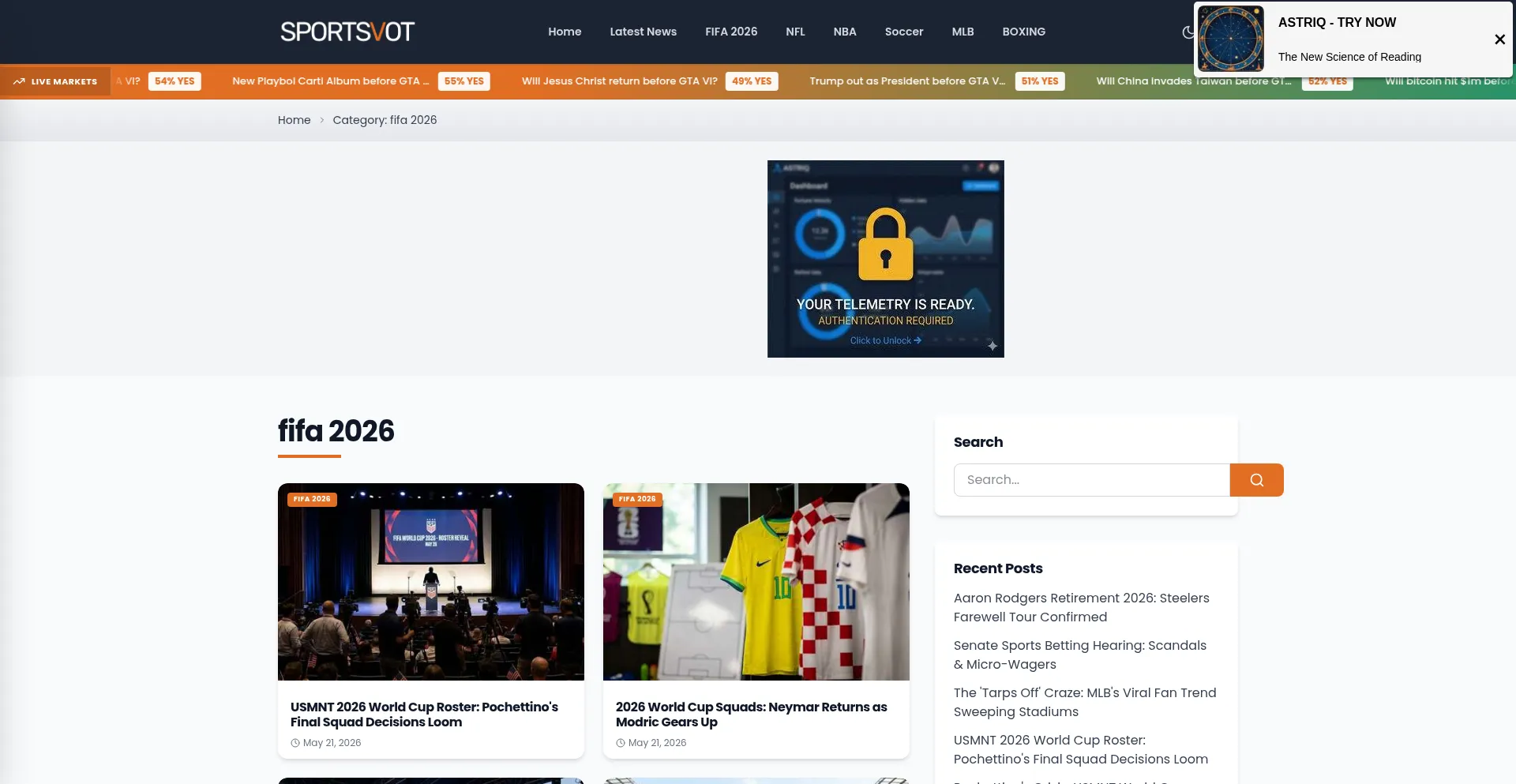Click FIFA 2026 tag on USMNT article
Screen dimensions: 1516x784
(312, 500)
